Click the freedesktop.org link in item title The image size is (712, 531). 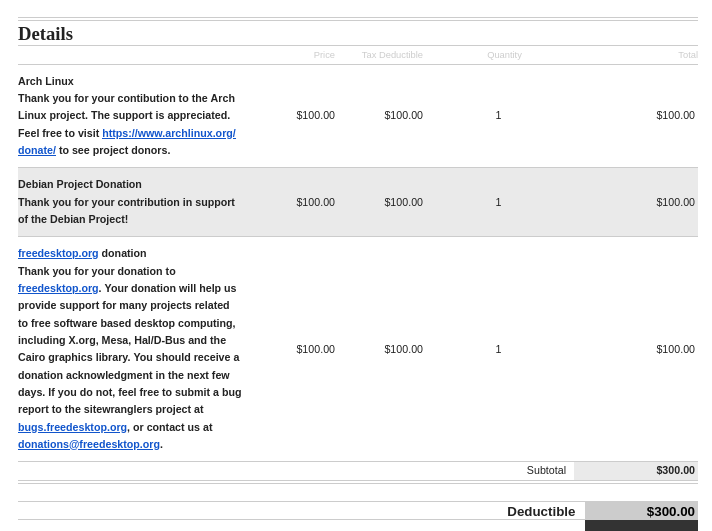(58, 253)
